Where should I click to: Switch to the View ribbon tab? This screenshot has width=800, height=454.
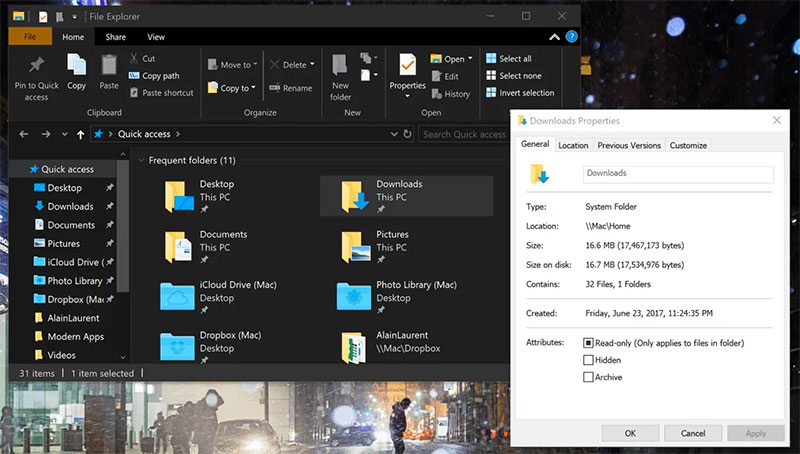pos(158,37)
